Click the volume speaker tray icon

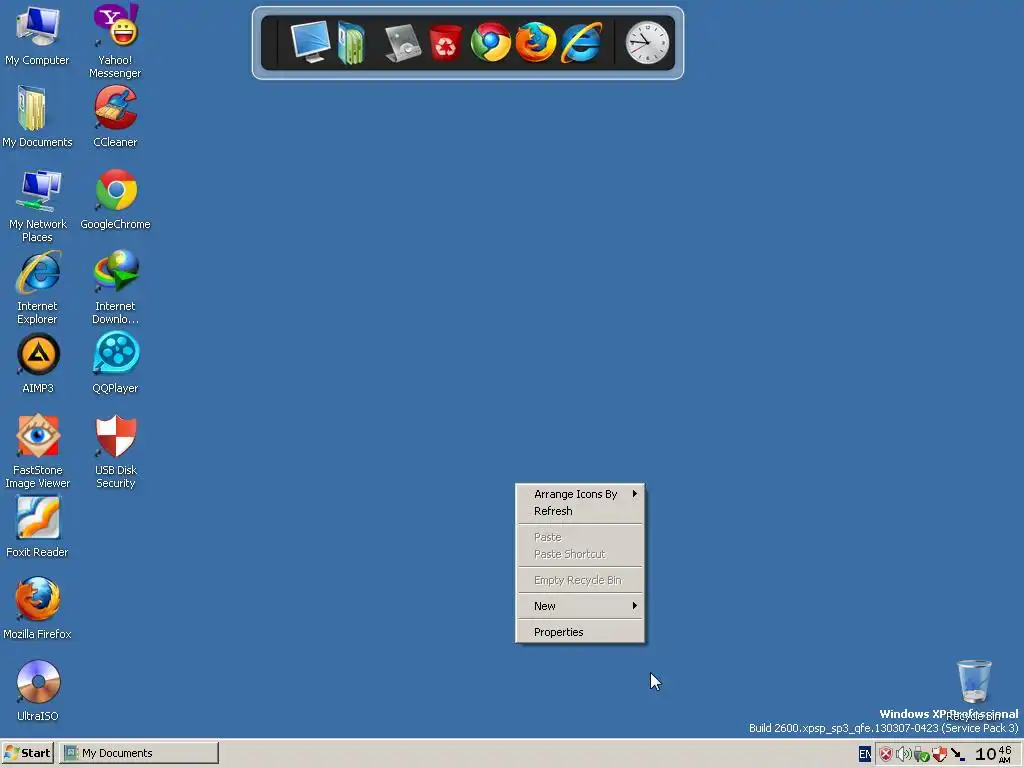click(903, 754)
